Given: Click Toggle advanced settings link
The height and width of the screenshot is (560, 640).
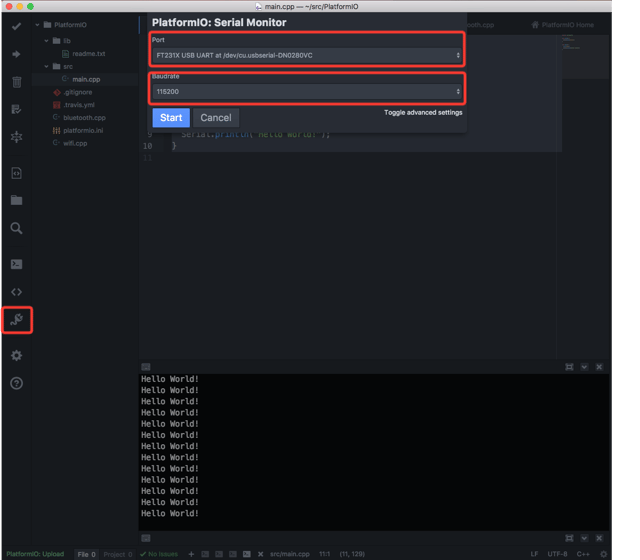Looking at the screenshot, I should [423, 113].
